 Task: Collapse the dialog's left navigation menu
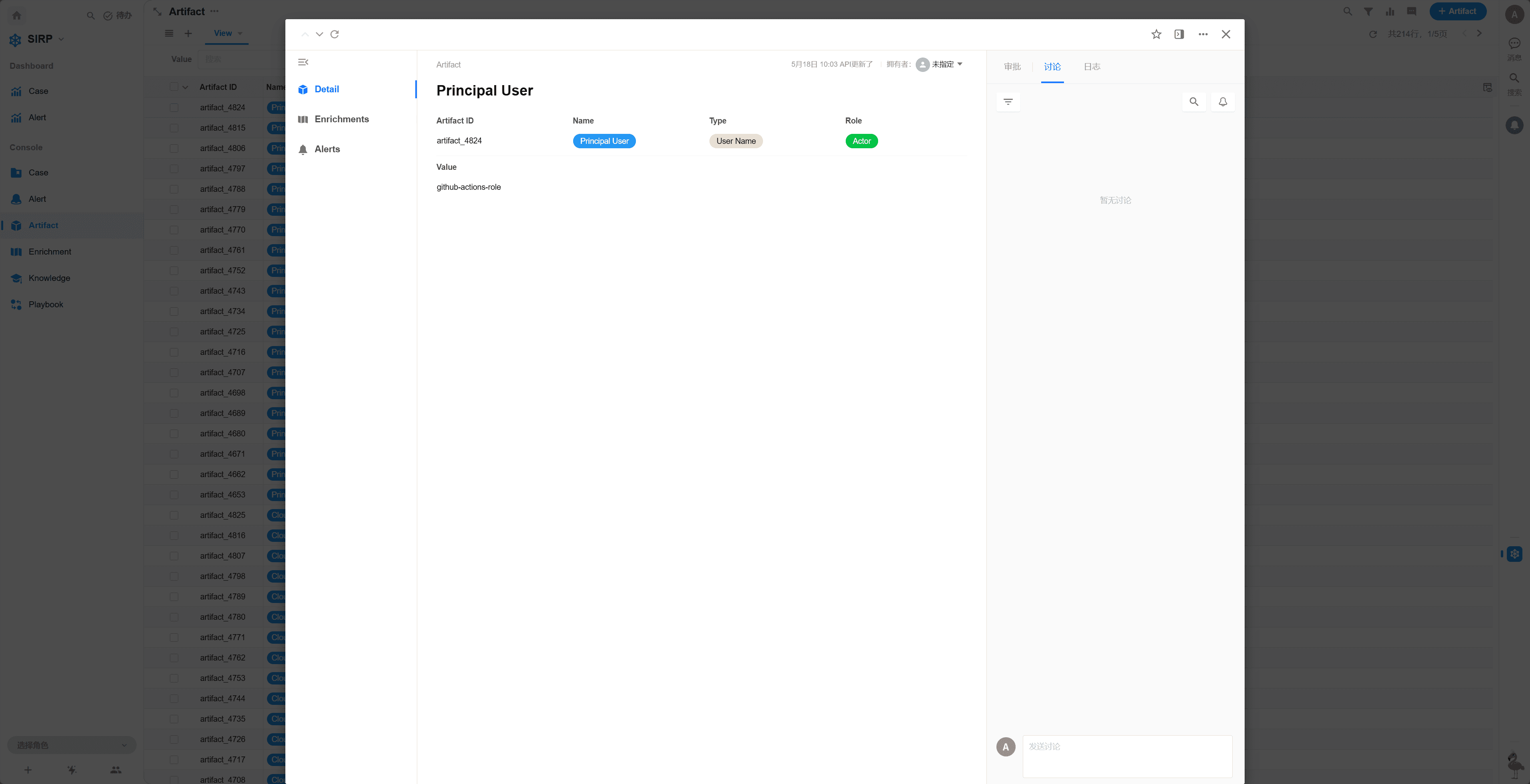point(303,62)
